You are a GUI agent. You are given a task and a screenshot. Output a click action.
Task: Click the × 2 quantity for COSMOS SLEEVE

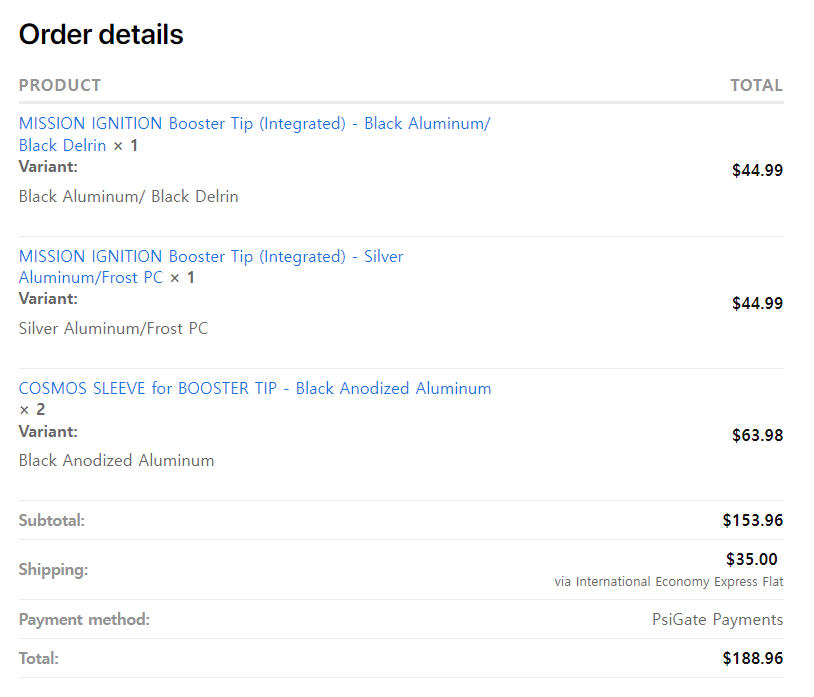click(32, 410)
